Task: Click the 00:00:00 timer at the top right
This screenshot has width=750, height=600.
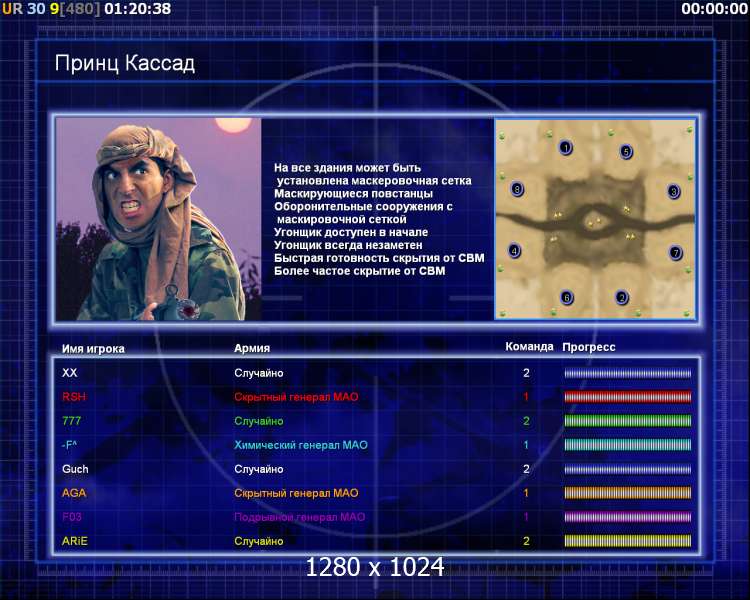Action: 714,9
